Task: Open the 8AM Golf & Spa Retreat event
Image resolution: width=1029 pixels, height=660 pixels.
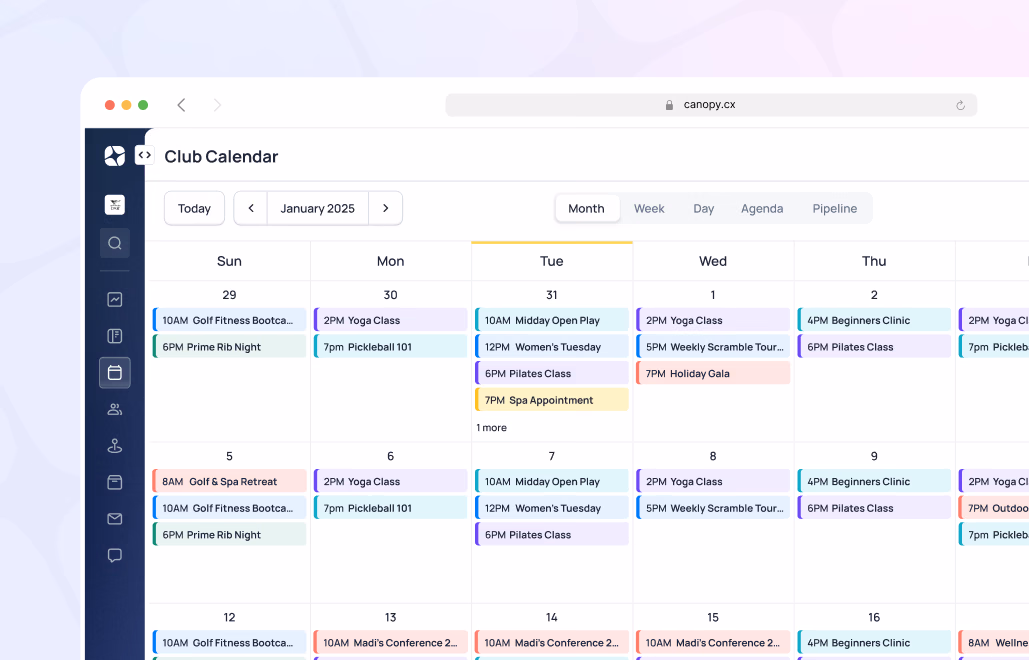Action: (229, 481)
